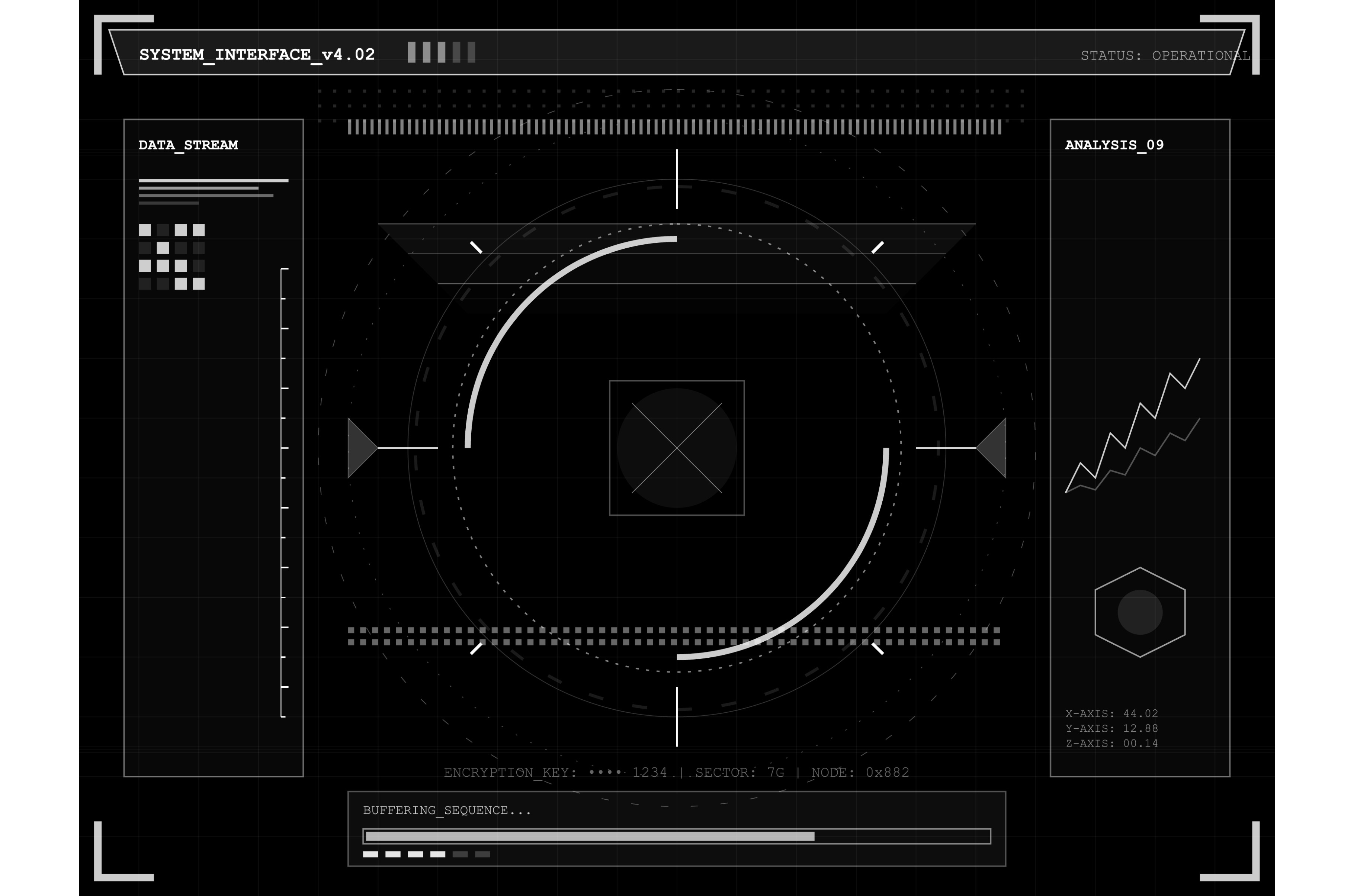Click the top-left diagonal tick mark on reticle
Viewport: 1354px width, 896px height.
pyautogui.click(x=476, y=247)
